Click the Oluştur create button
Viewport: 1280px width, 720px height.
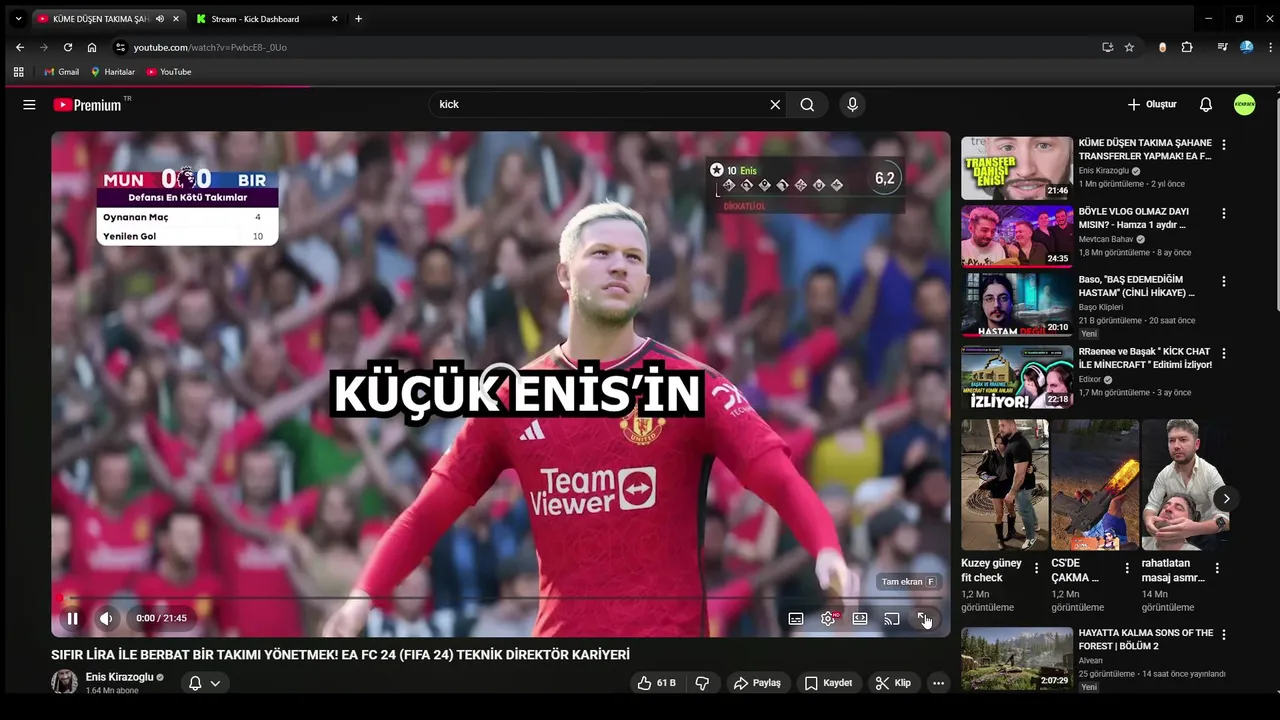click(x=1152, y=104)
